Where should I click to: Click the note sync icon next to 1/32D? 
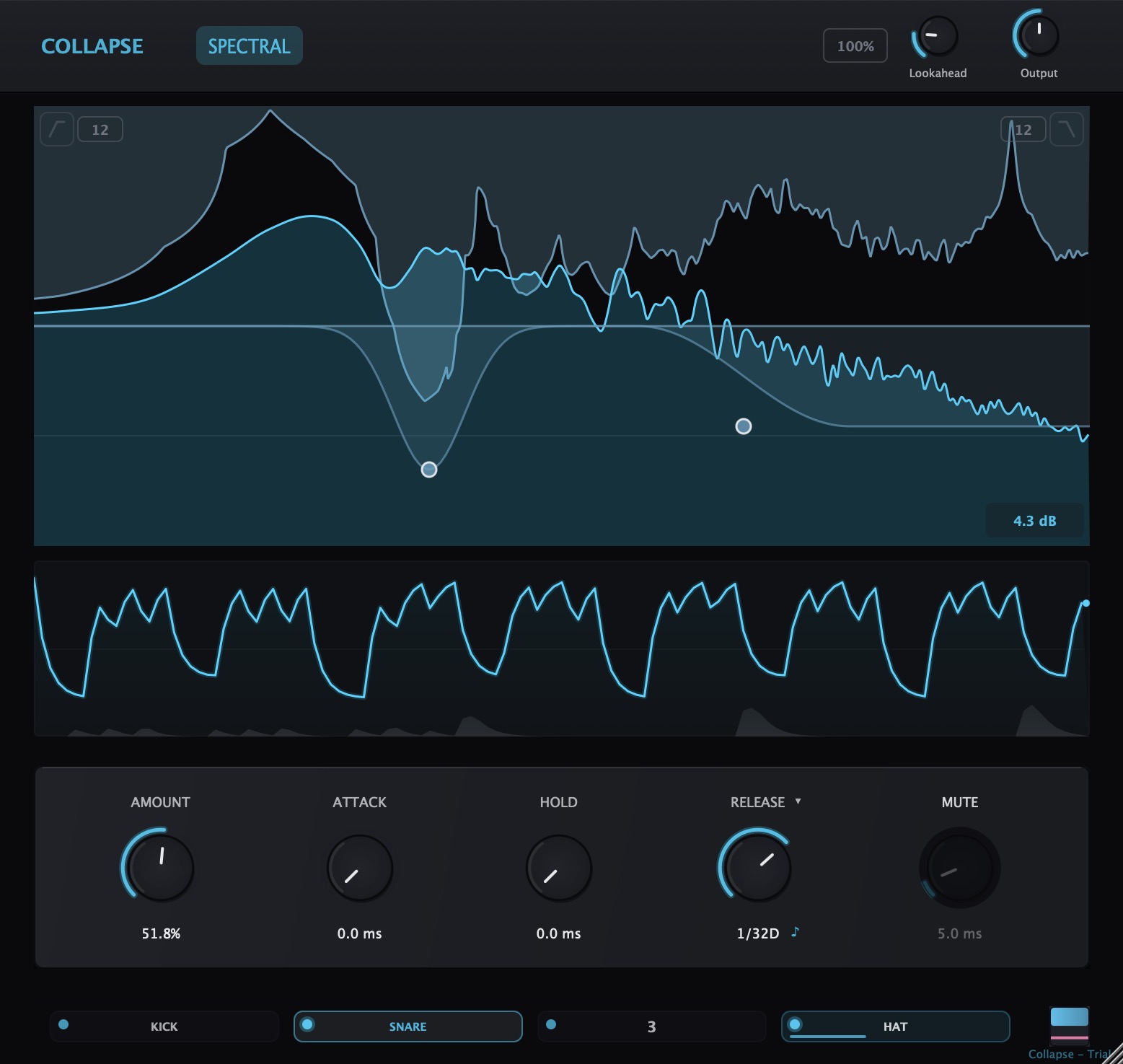point(795,933)
